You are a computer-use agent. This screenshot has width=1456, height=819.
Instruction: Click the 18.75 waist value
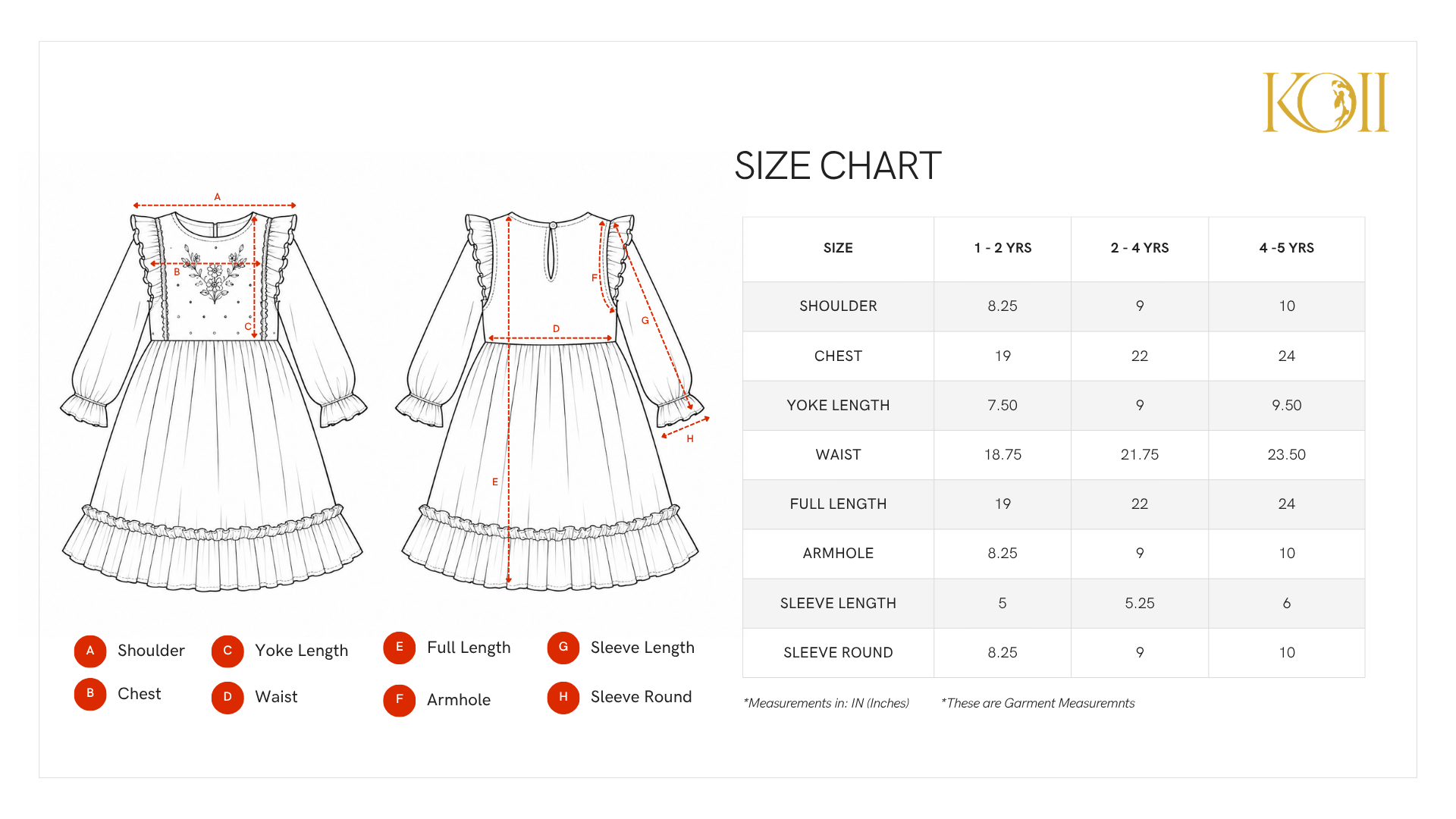(x=1003, y=454)
